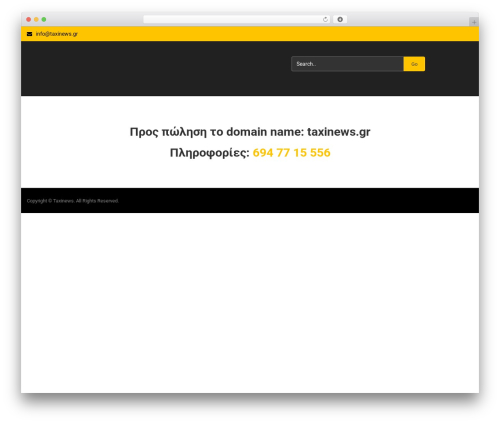
Task: Open the info@taxinews.gr email link
Action: (x=57, y=34)
